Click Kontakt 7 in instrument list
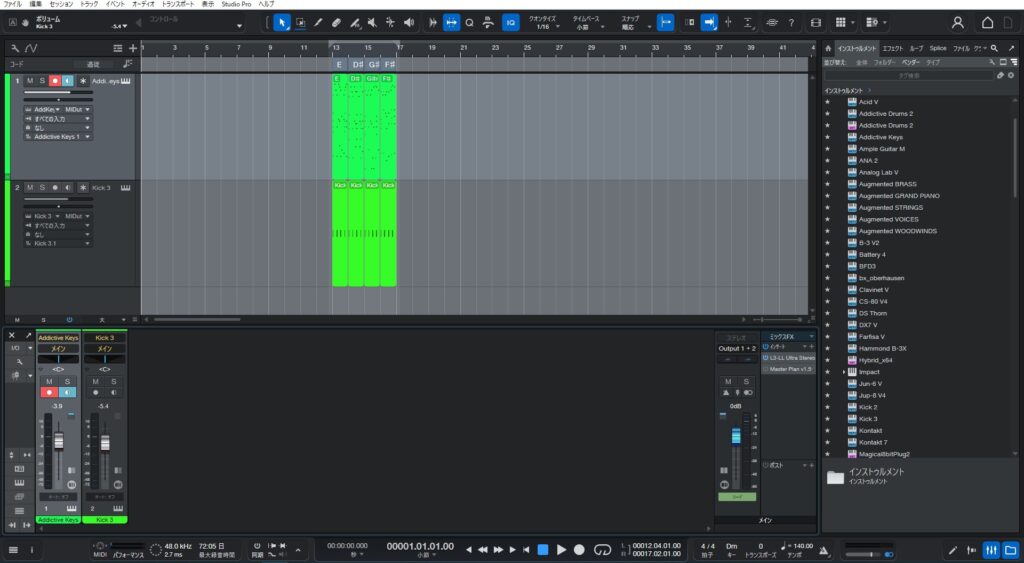 point(872,442)
